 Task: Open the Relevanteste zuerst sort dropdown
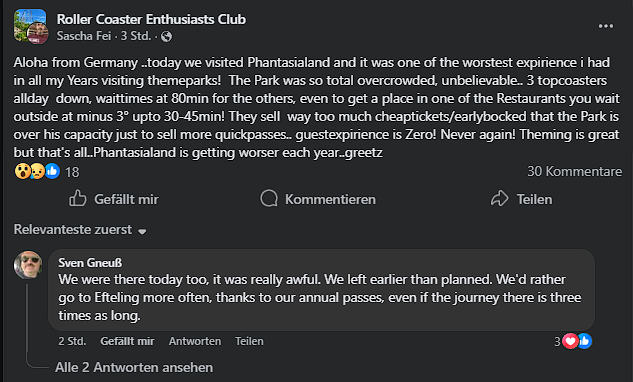[80, 230]
